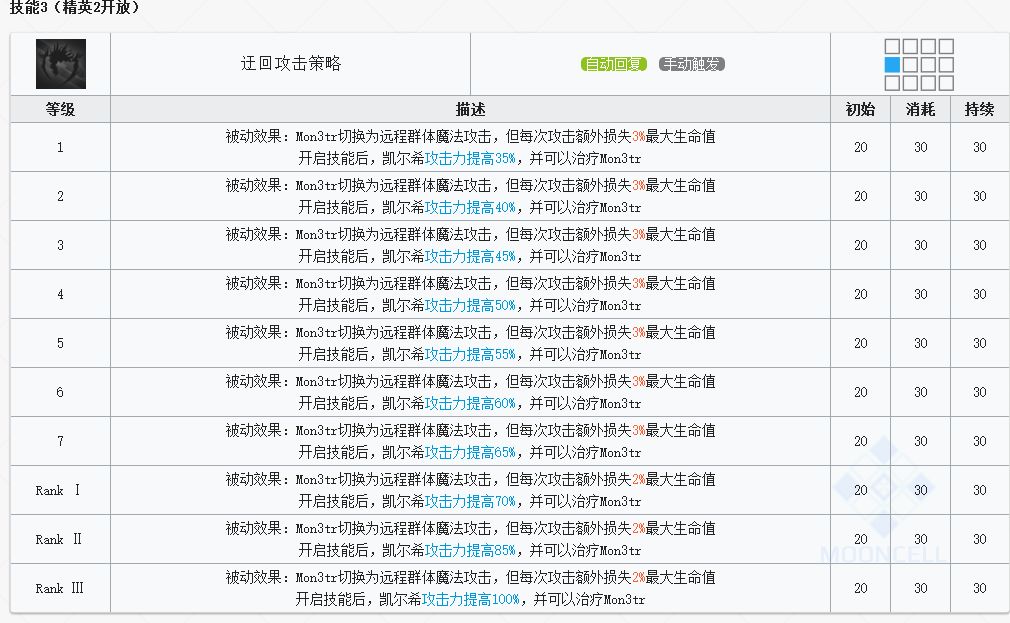
Task: Click the blue cell in the range grid
Action: click(x=892, y=64)
